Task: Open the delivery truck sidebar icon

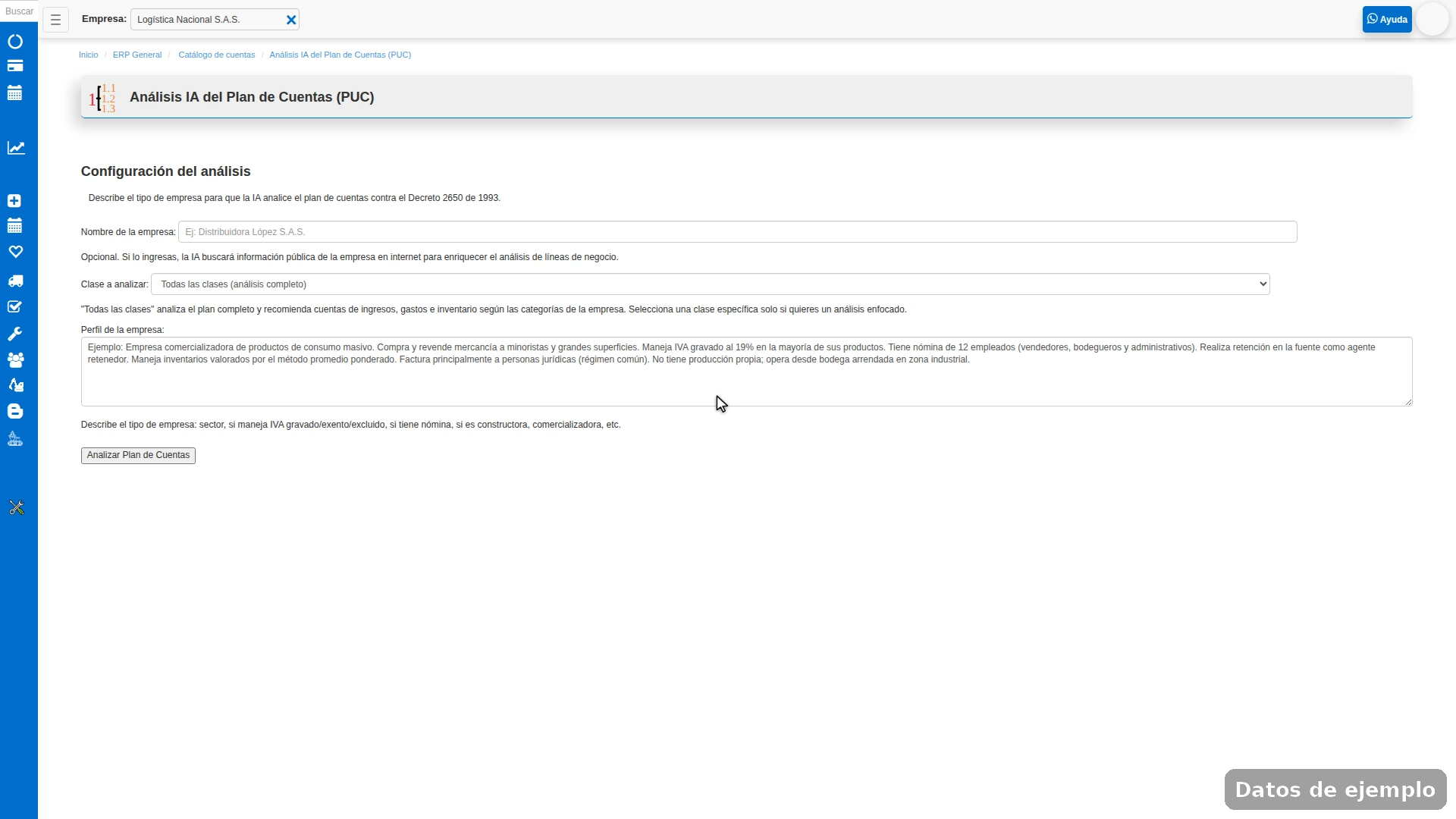Action: coord(15,281)
